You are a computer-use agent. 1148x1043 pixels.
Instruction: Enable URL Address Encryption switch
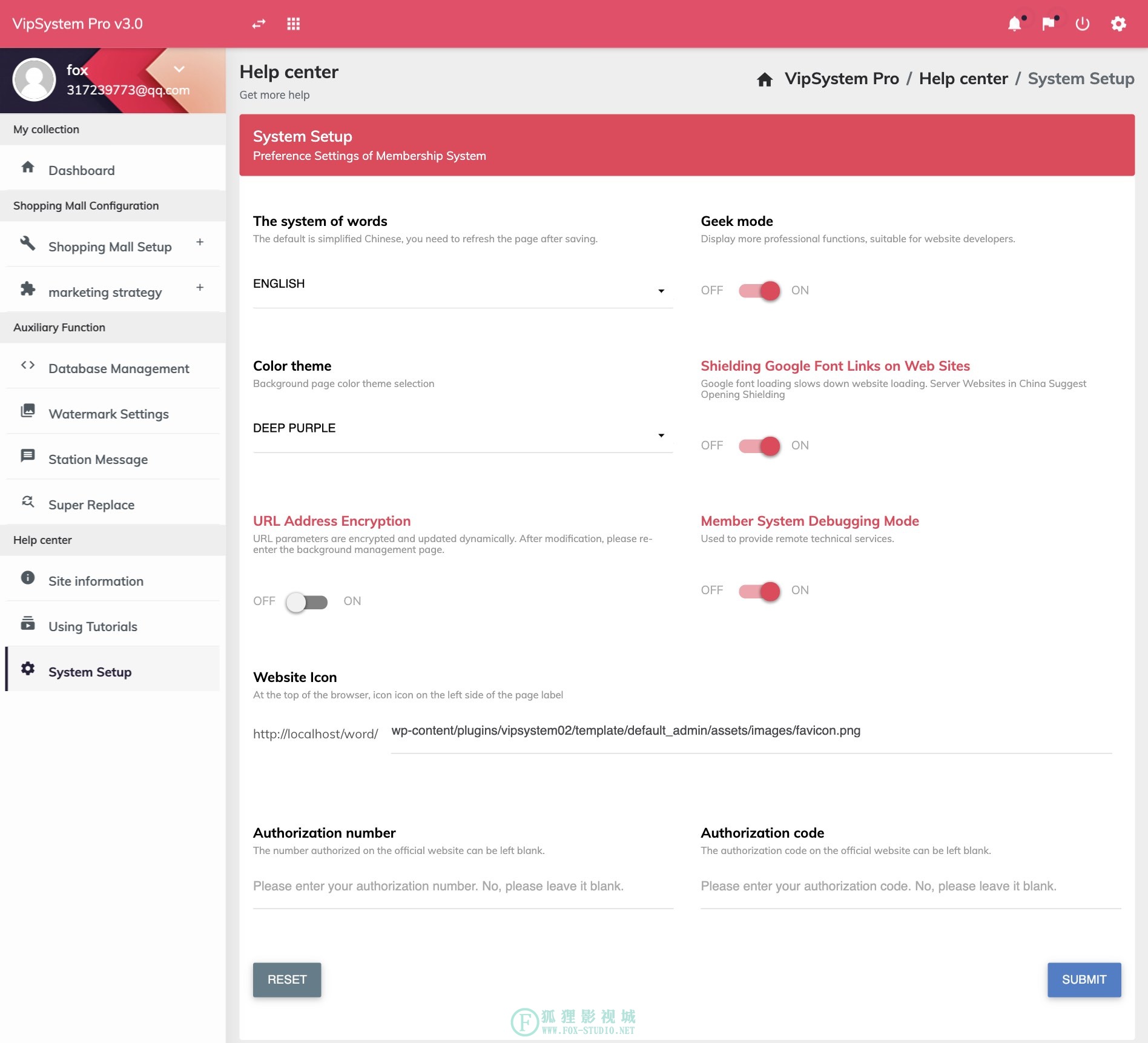307,601
